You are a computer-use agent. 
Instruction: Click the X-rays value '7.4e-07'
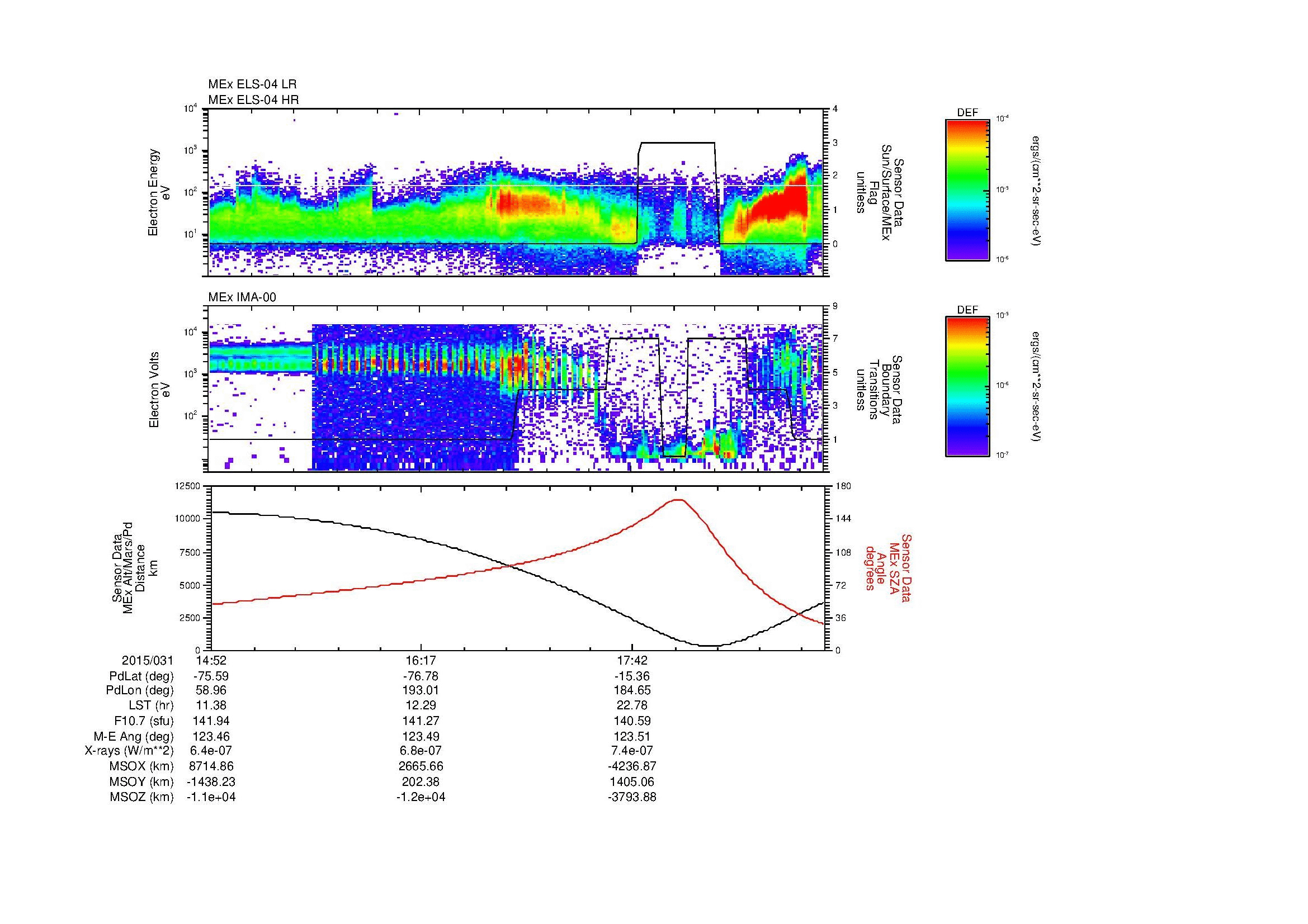click(632, 751)
